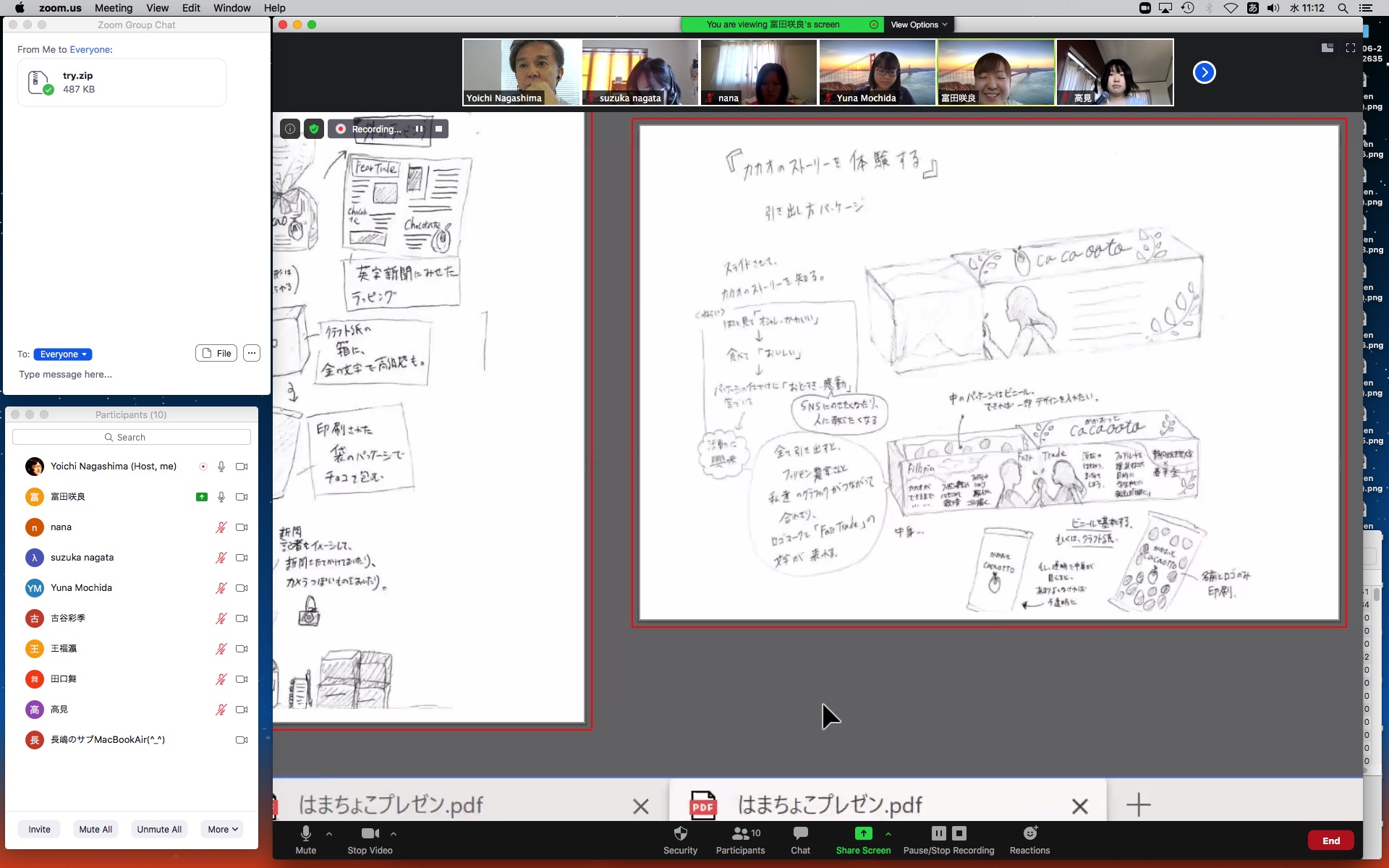Unmute nana's microphone in participants list
Image resolution: width=1389 pixels, height=868 pixels.
tap(221, 527)
